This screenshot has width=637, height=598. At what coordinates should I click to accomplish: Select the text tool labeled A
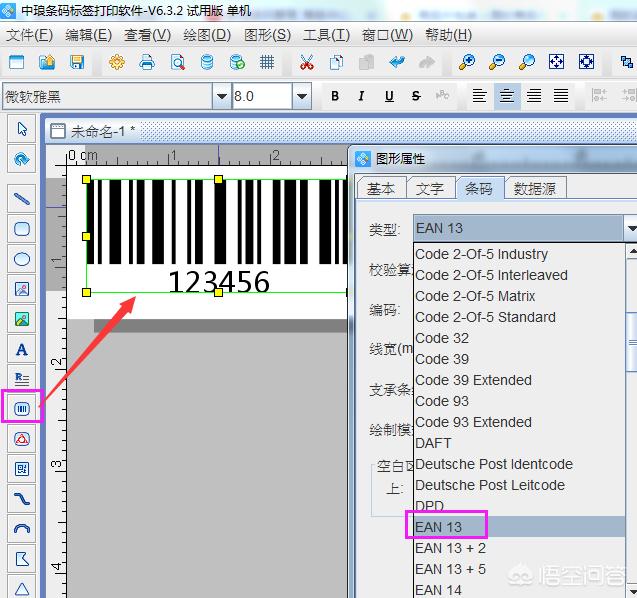(x=22, y=349)
